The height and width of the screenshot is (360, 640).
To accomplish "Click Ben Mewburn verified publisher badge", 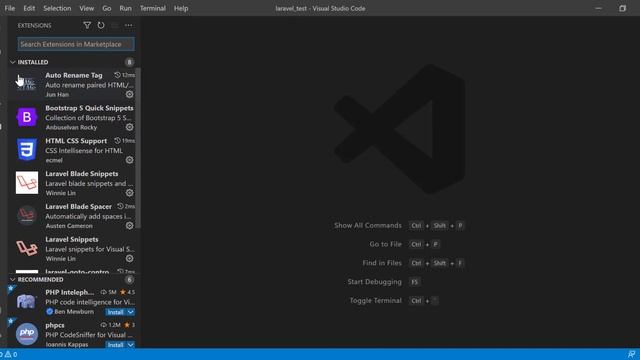I will tap(50, 311).
